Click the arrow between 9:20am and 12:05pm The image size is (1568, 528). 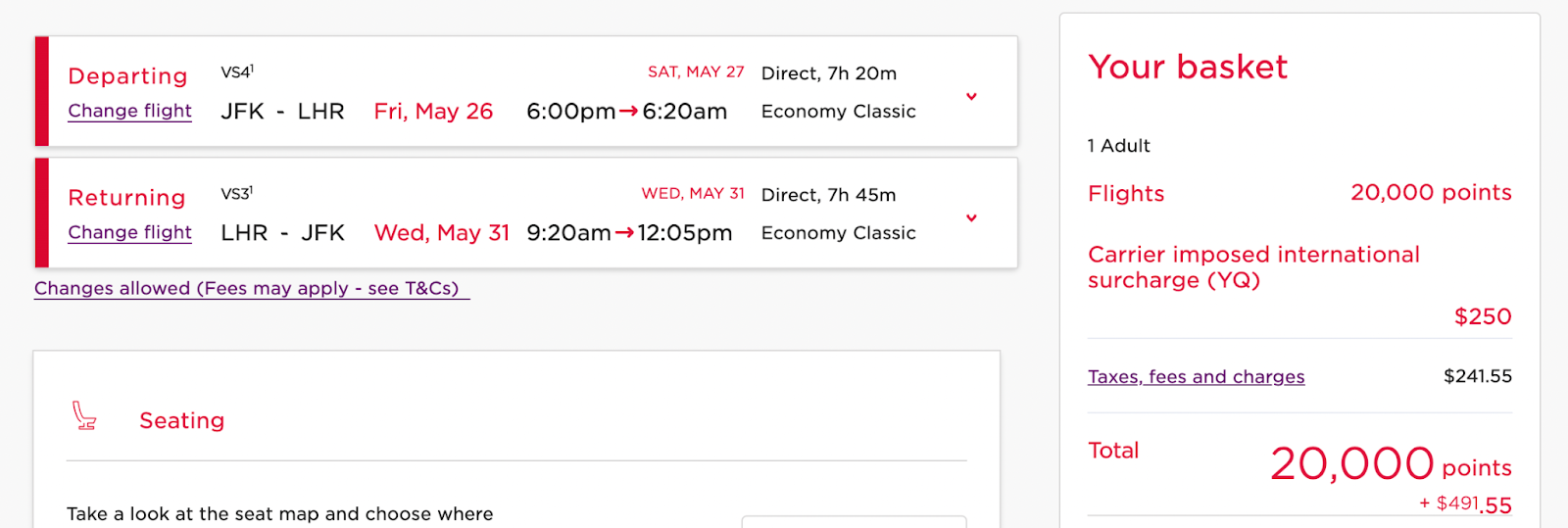point(624,233)
